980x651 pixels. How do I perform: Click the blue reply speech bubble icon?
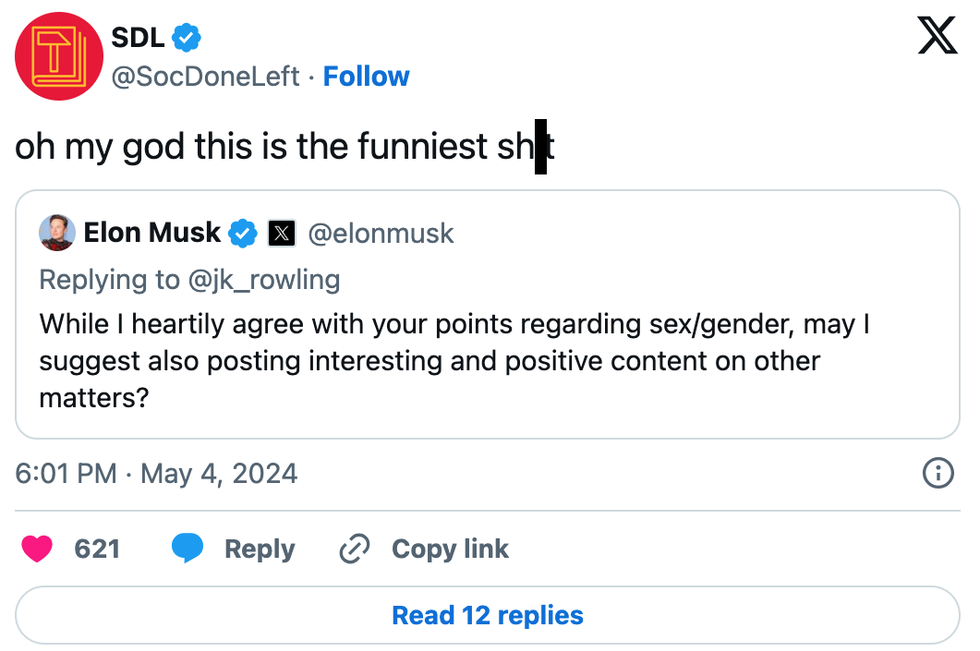click(x=187, y=549)
